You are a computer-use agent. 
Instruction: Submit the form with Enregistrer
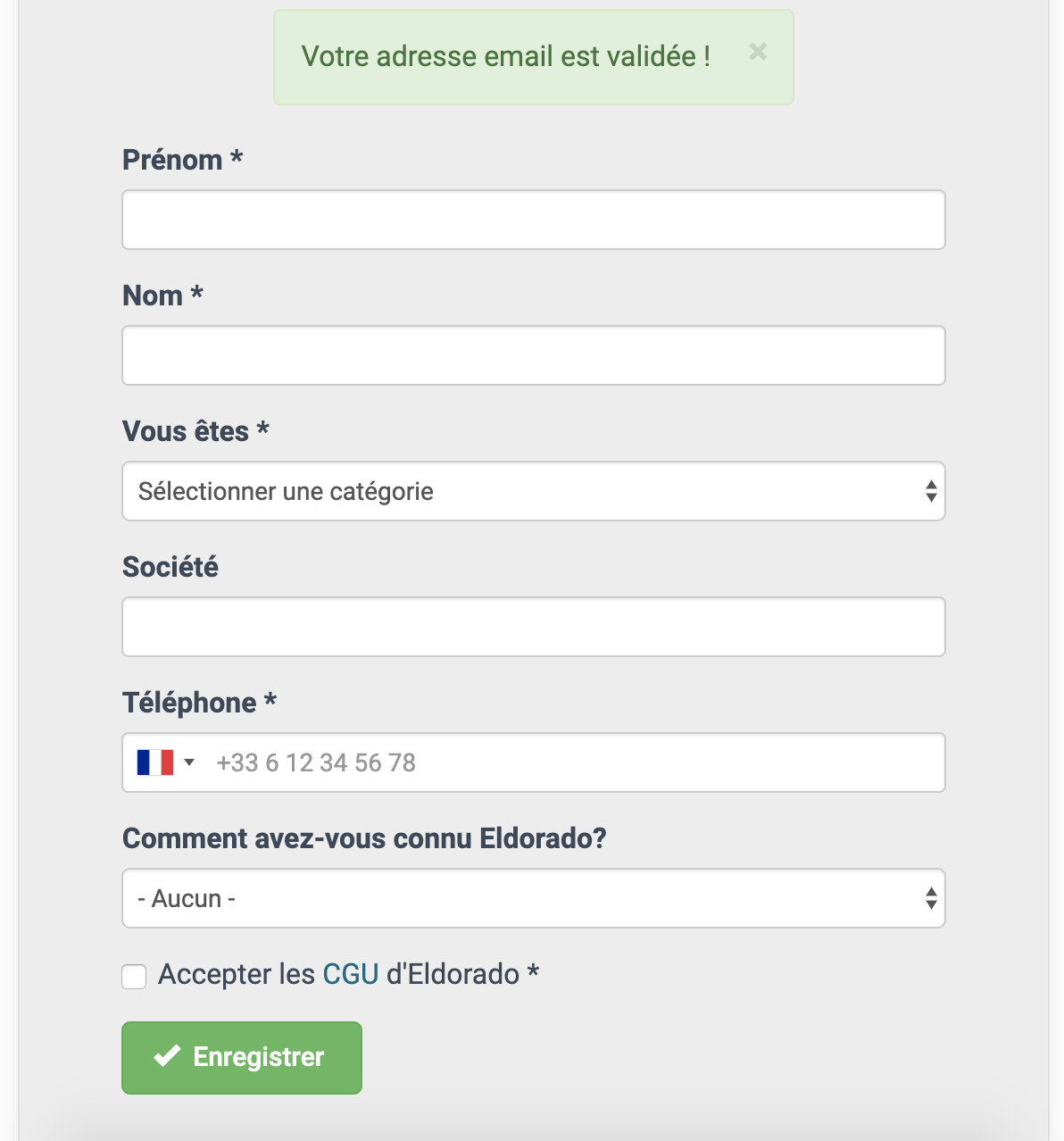pyautogui.click(x=242, y=1057)
